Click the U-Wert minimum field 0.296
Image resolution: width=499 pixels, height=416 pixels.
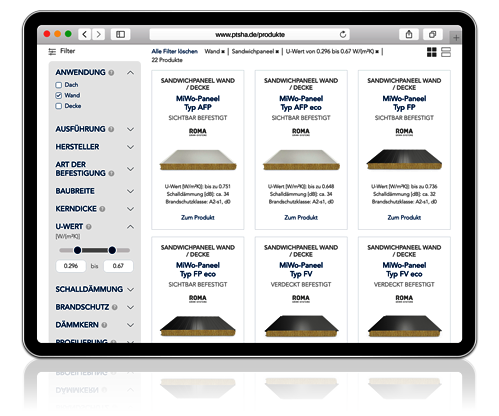click(x=71, y=266)
